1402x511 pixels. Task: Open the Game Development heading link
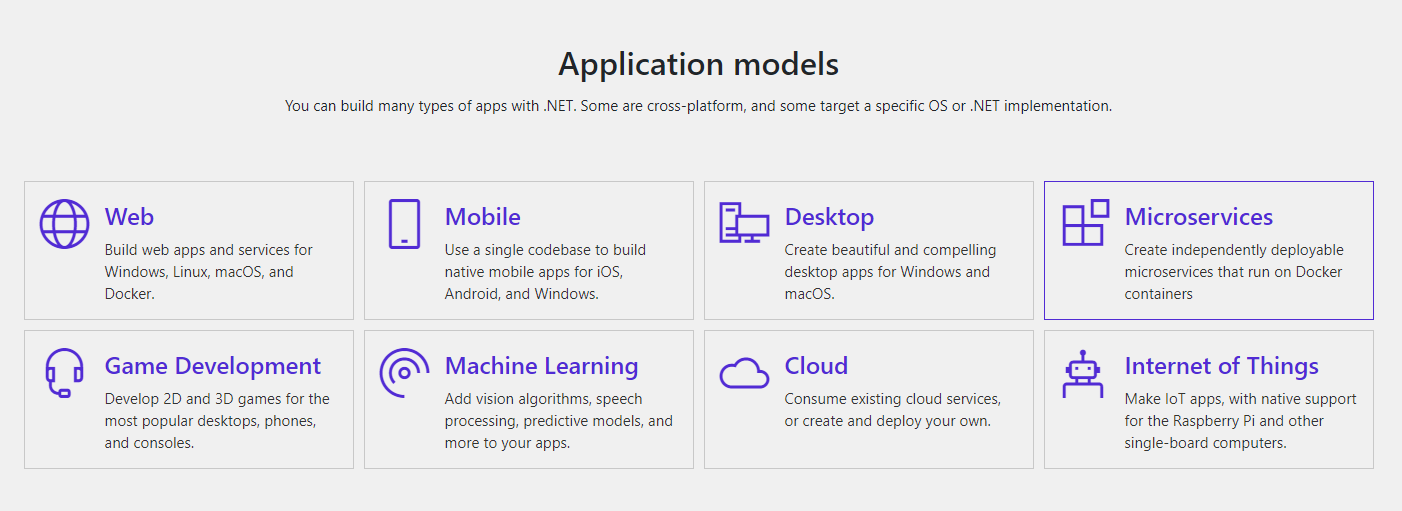(x=213, y=366)
